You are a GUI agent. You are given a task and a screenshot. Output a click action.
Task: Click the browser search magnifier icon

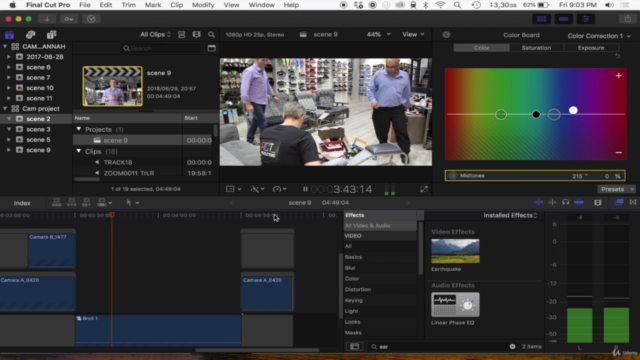211,35
